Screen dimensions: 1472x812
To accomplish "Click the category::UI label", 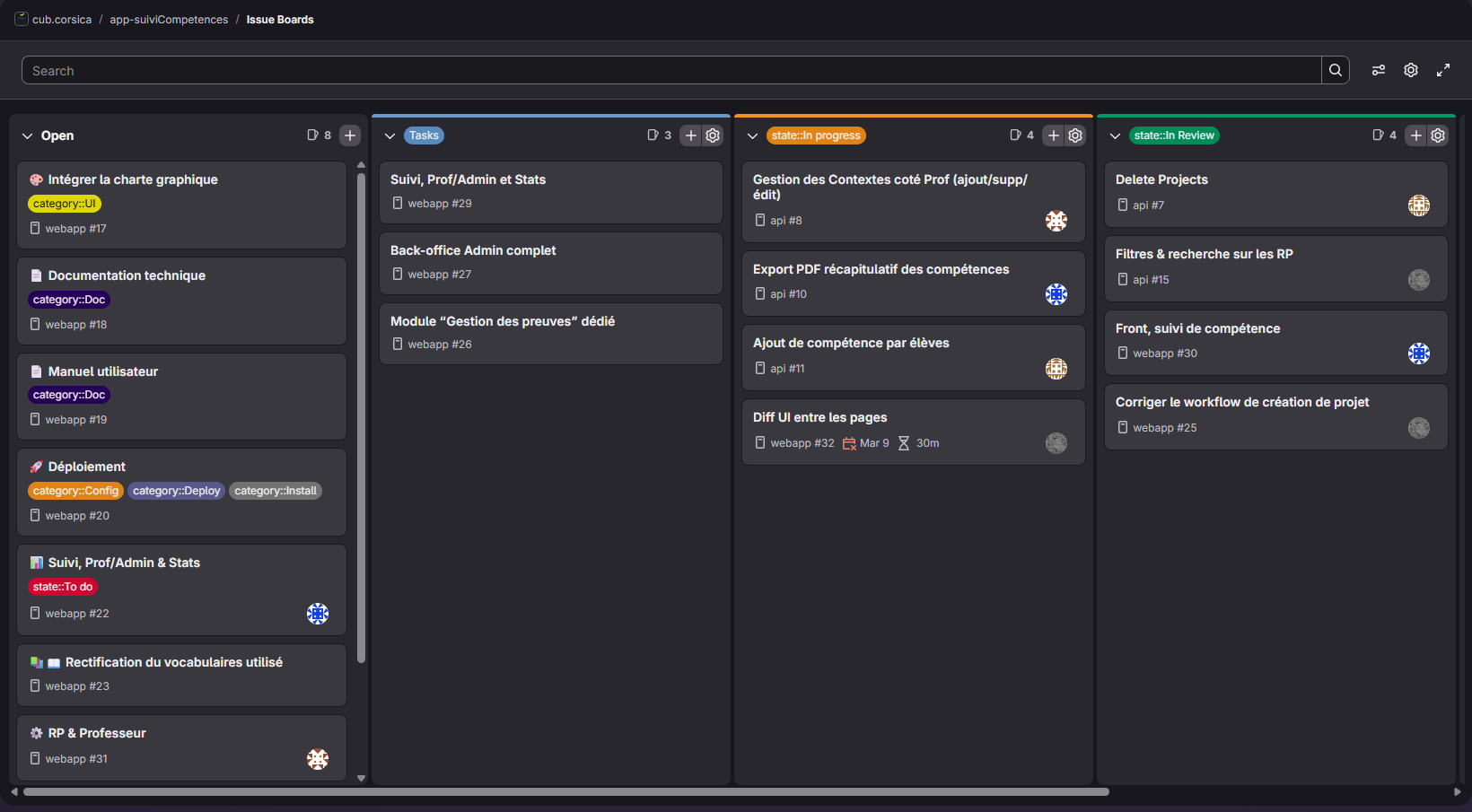I will coord(65,204).
